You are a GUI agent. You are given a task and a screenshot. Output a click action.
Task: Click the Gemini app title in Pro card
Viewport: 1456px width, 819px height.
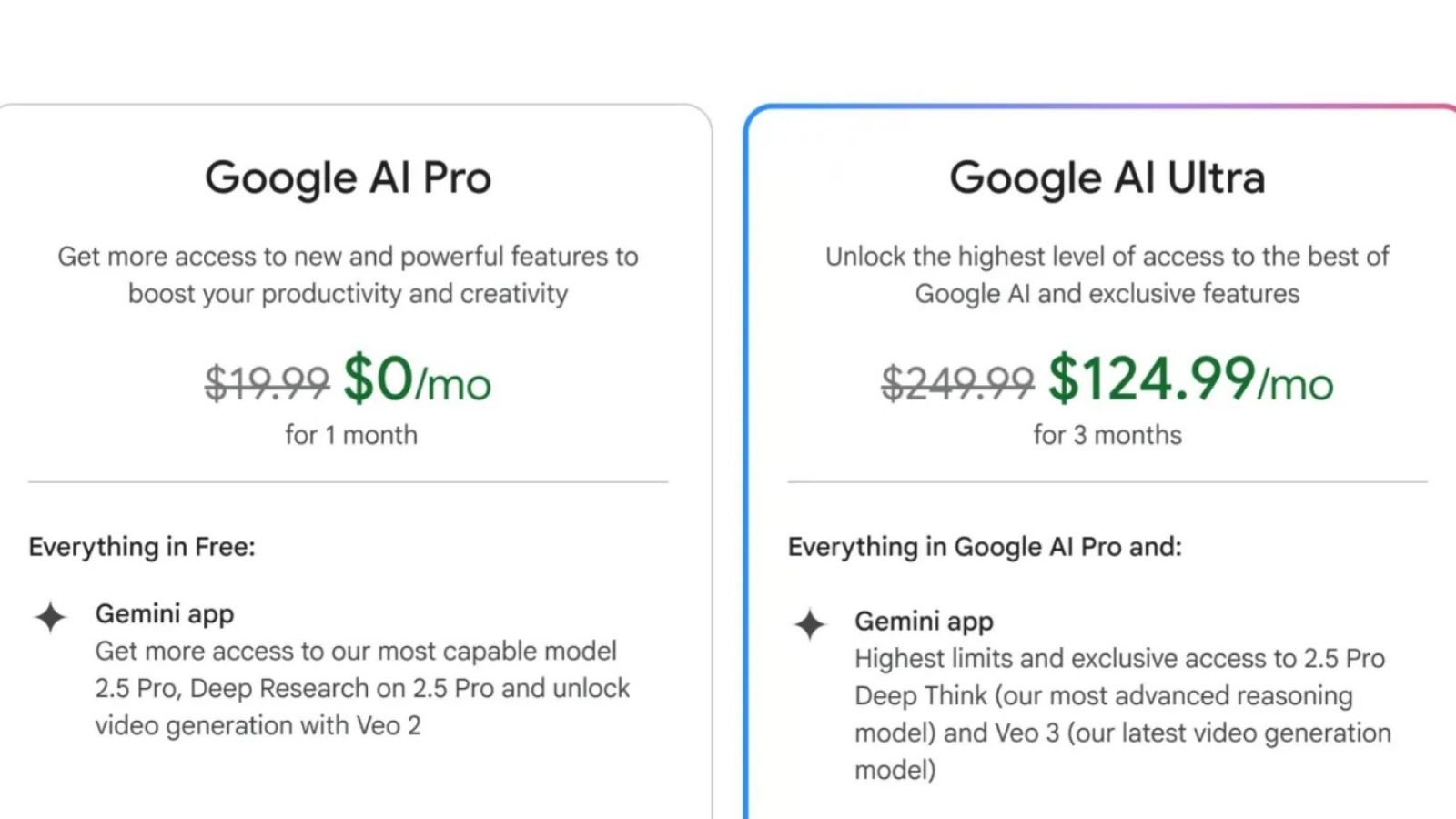pos(165,614)
